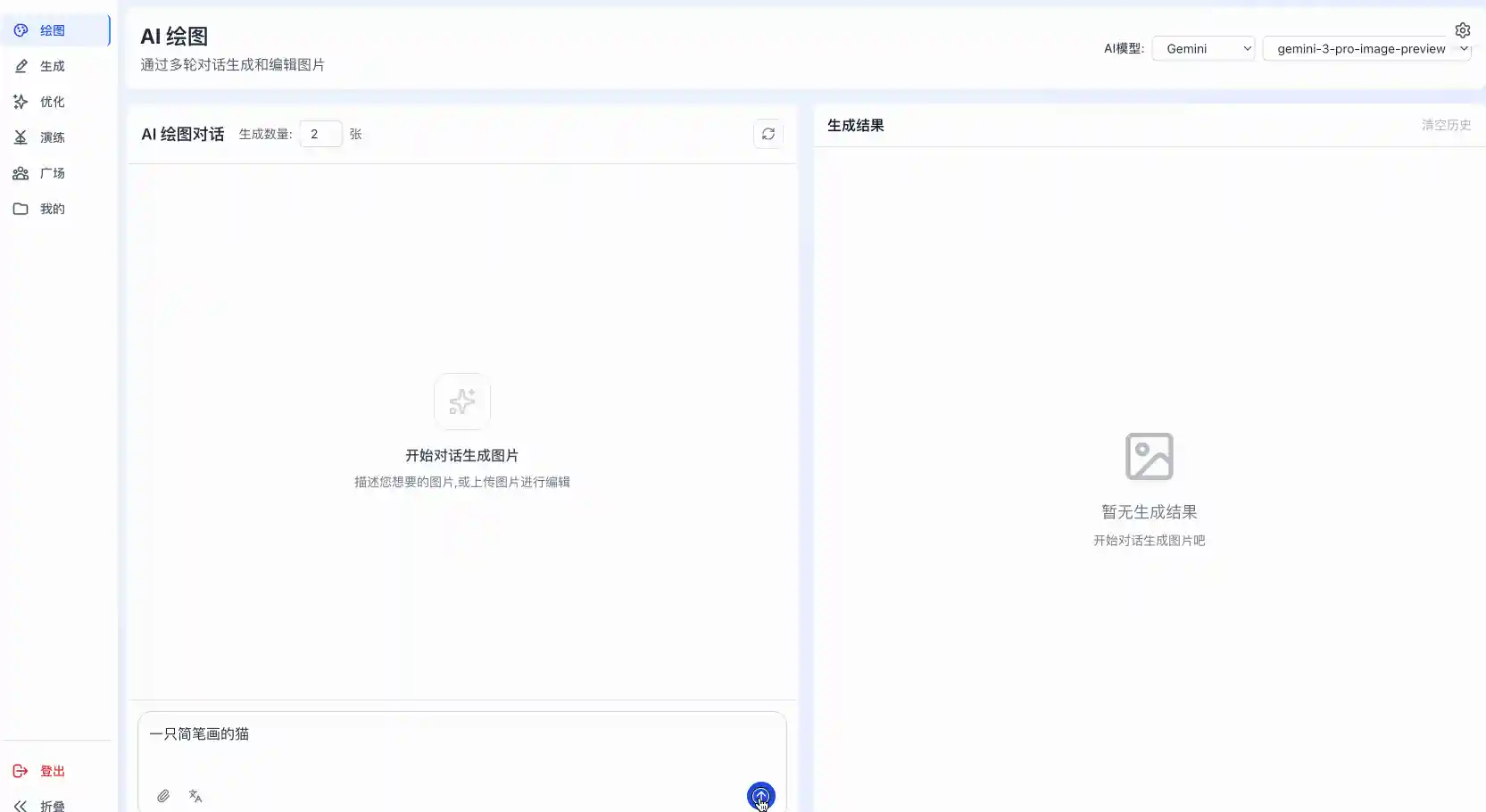Click the 开始对话生成图片吧 hint text
The width and height of the screenshot is (1486, 812).
point(1150,540)
